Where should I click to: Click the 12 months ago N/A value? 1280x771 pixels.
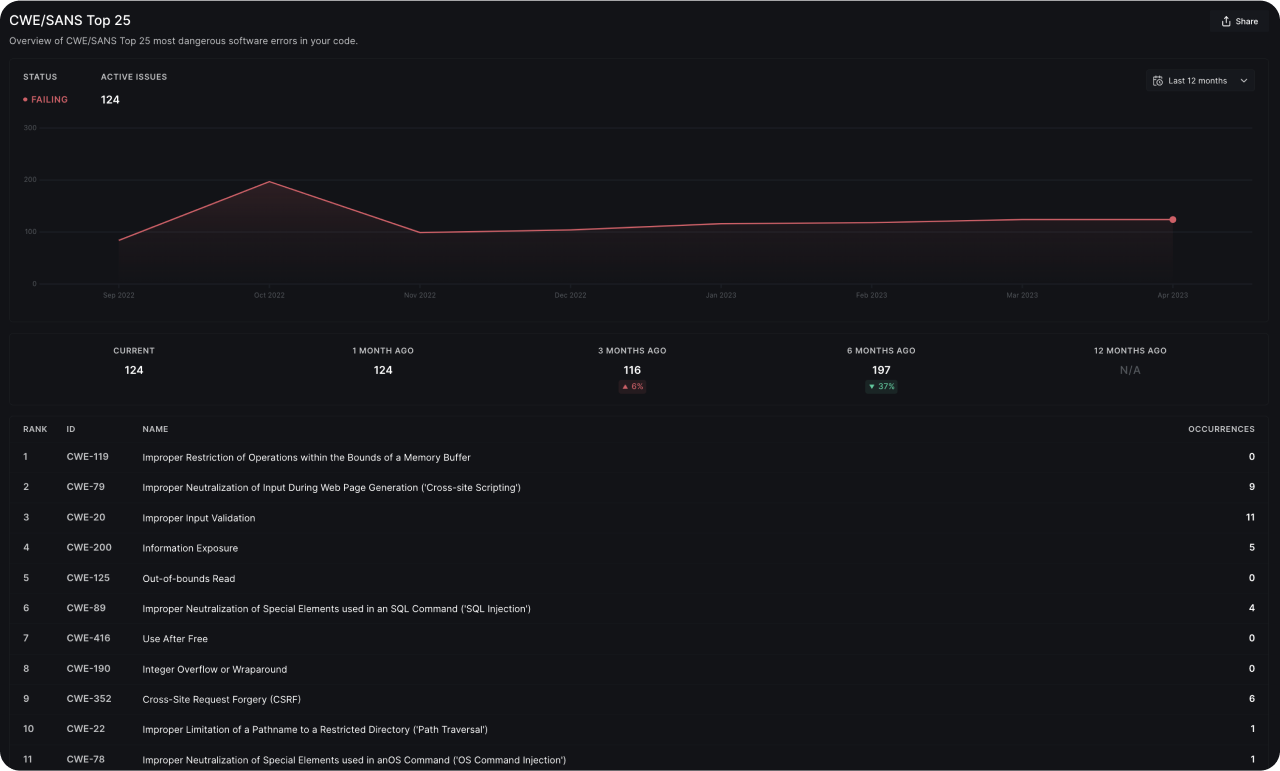(x=1130, y=370)
